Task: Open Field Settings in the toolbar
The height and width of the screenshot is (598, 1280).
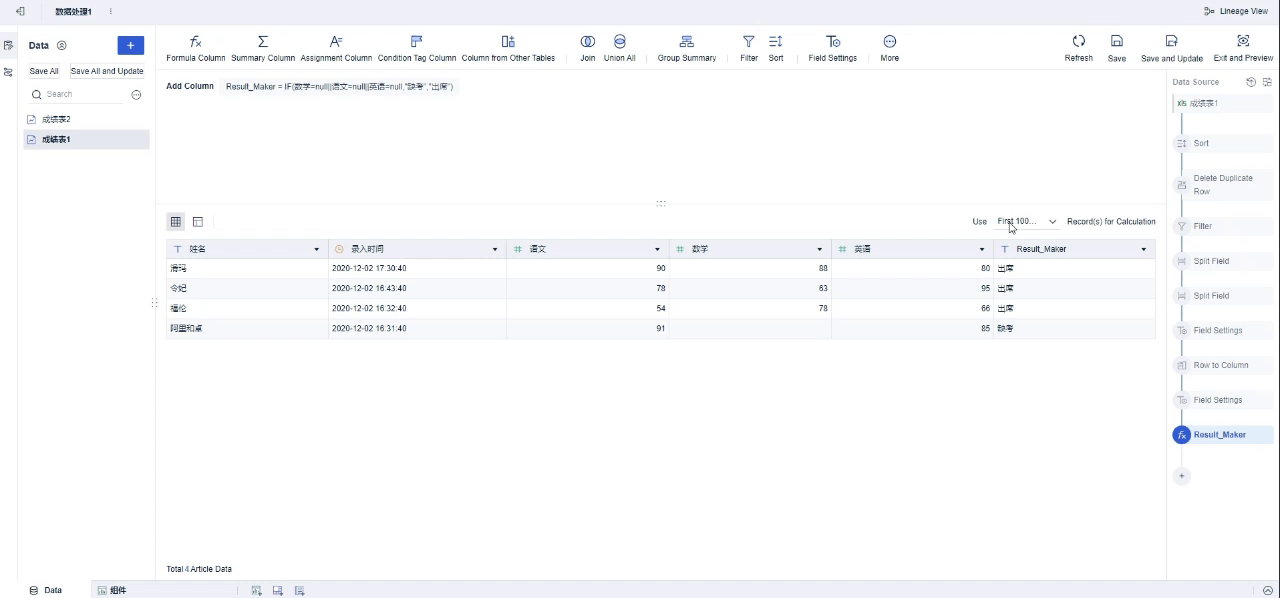Action: [x=833, y=48]
